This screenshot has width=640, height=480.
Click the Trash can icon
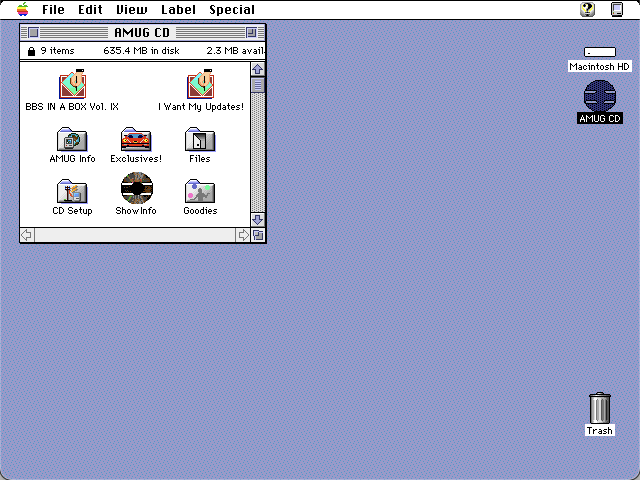600,408
